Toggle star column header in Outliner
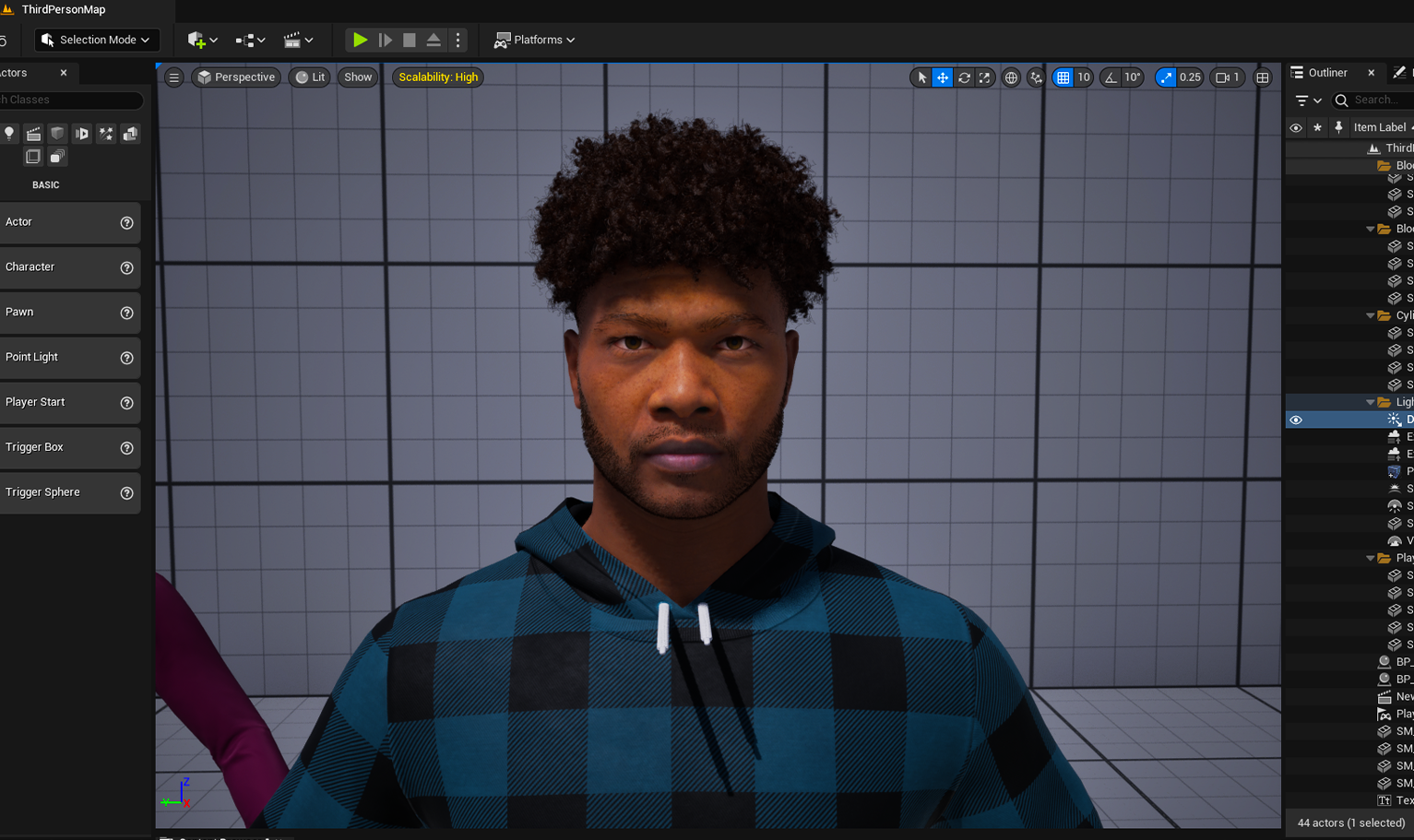This screenshot has width=1414, height=840. (1317, 127)
